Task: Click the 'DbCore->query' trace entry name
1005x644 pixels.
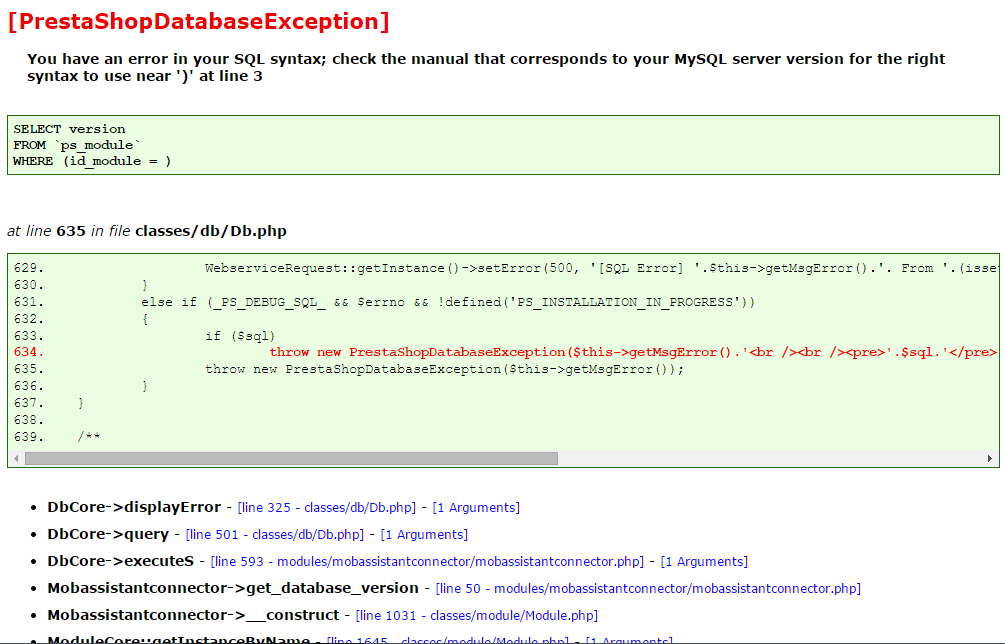Action: click(108, 534)
